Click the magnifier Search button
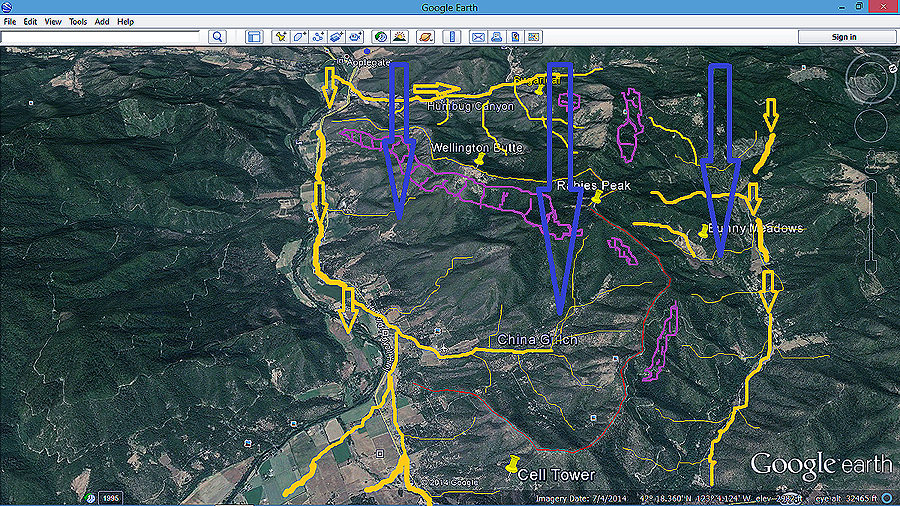 [217, 37]
